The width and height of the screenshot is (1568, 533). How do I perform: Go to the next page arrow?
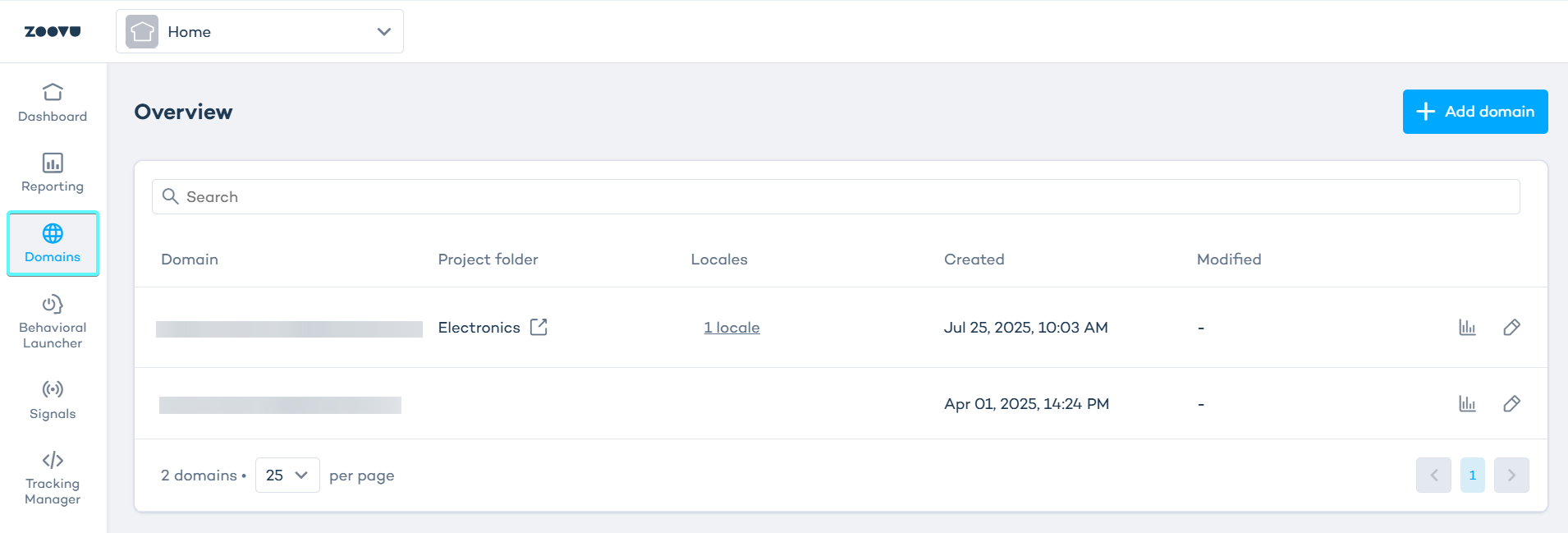pos(1511,476)
